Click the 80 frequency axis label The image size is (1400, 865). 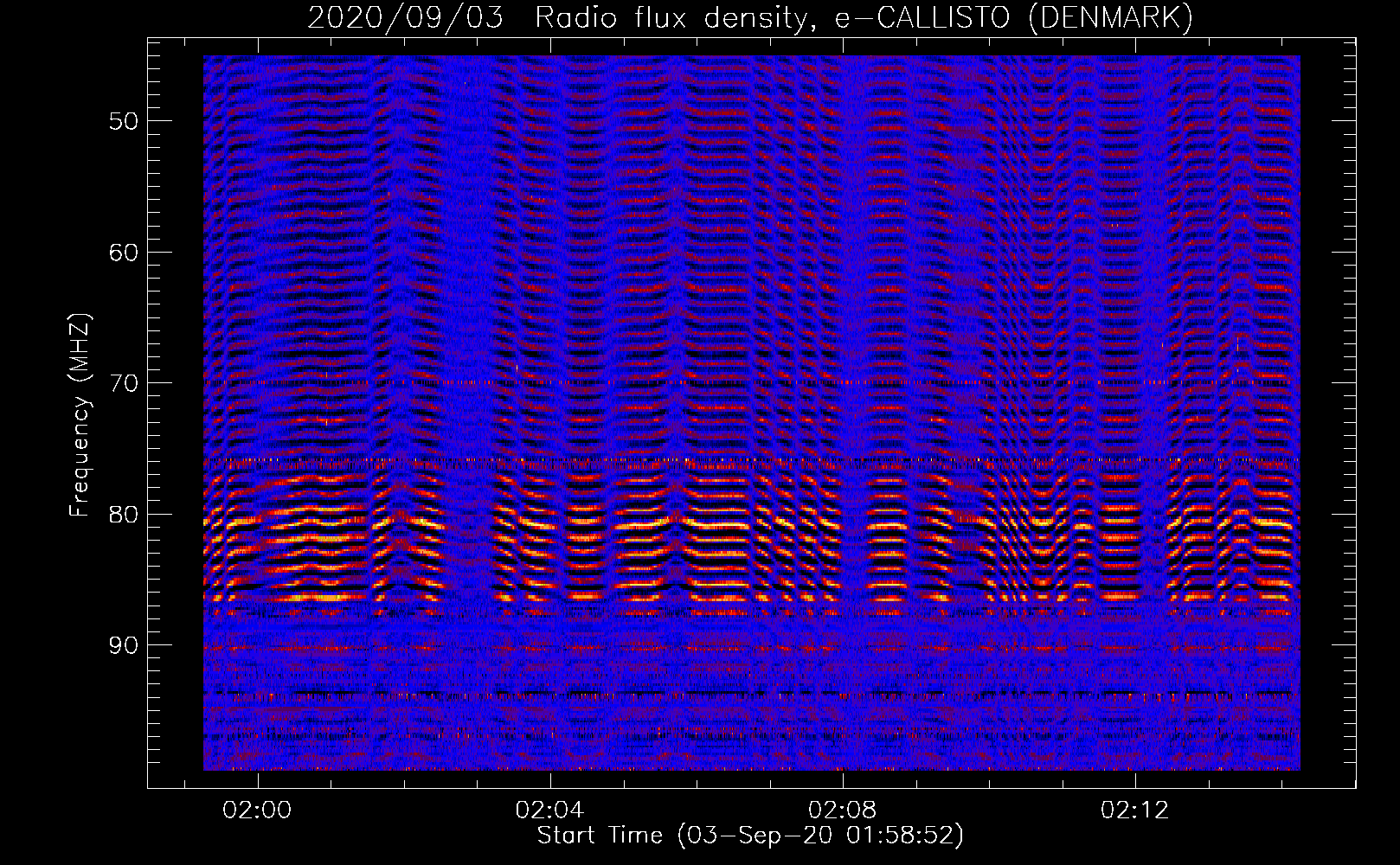123,515
